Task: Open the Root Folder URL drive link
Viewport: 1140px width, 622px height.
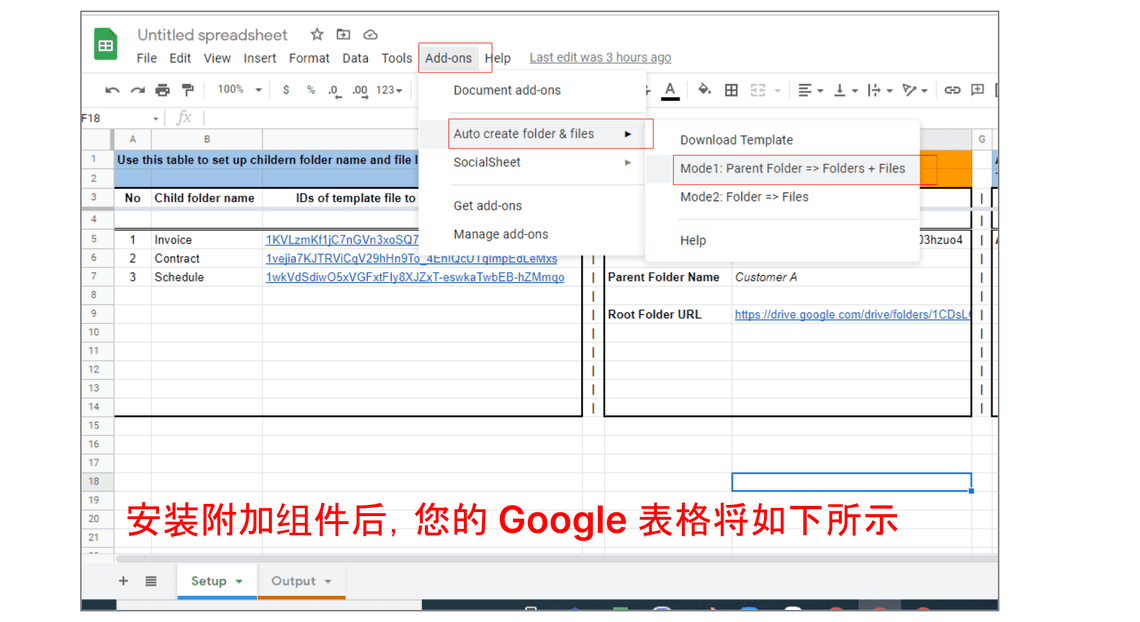Action: (851, 314)
